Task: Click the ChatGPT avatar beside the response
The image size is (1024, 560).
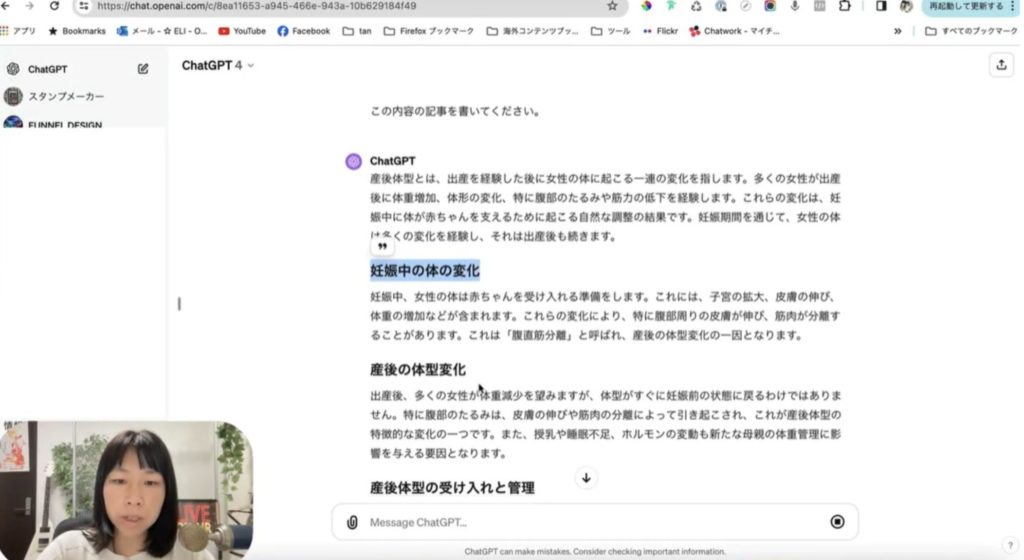Action: tap(353, 161)
